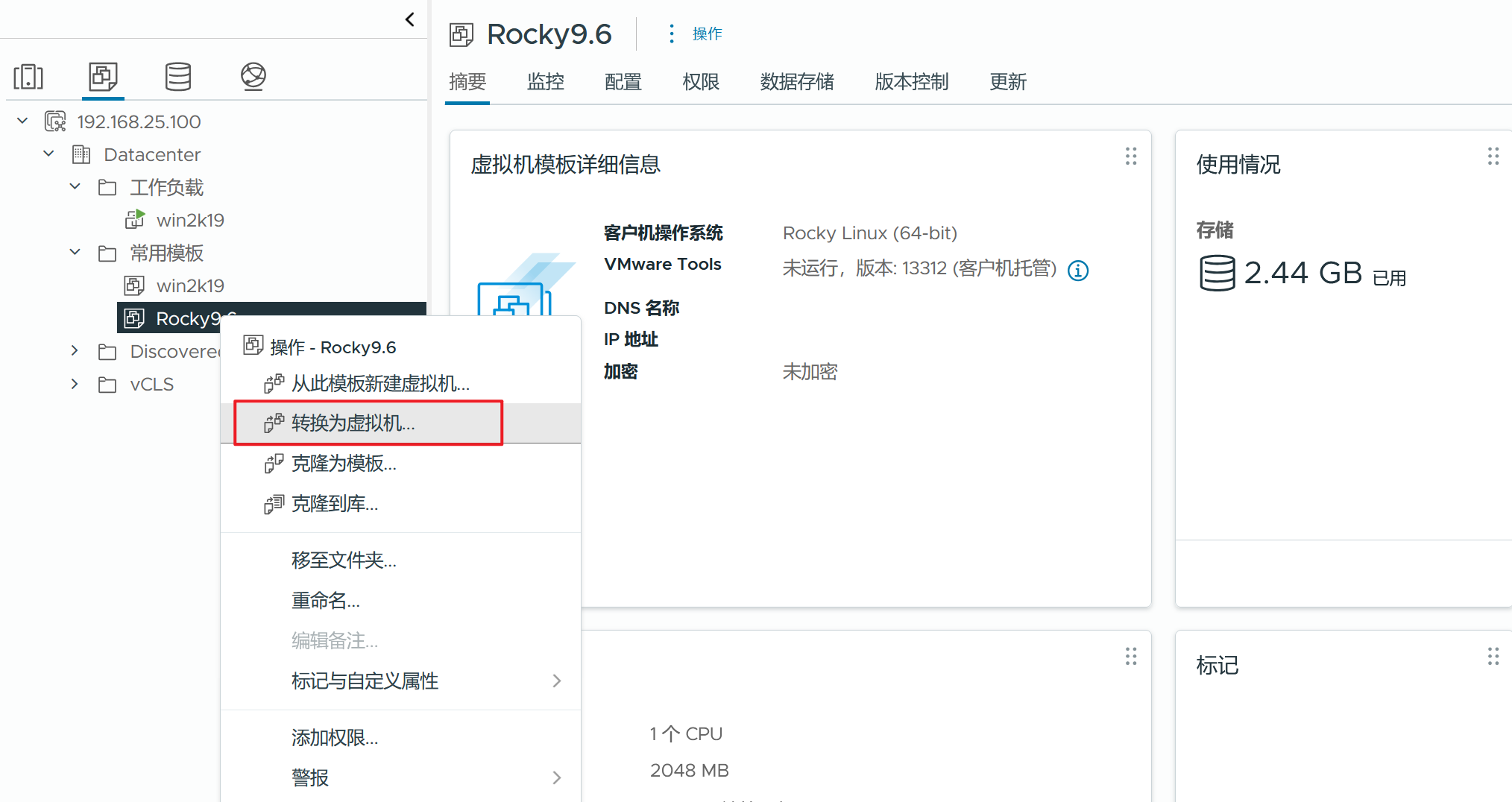Viewport: 1512px width, 802px height.
Task: Click the '2048 MB' memory value
Action: click(690, 770)
